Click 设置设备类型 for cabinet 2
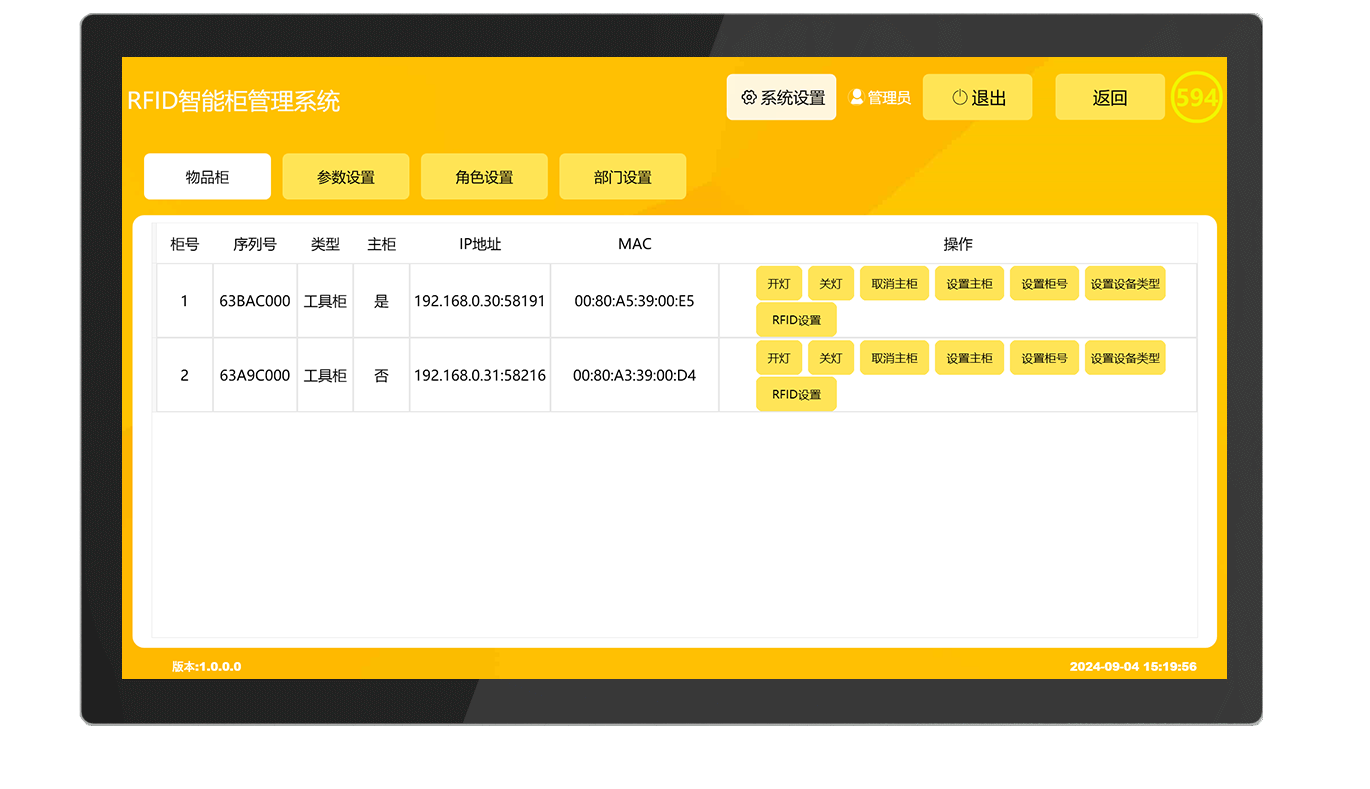This screenshot has width=1370, height=789. 1125,358
